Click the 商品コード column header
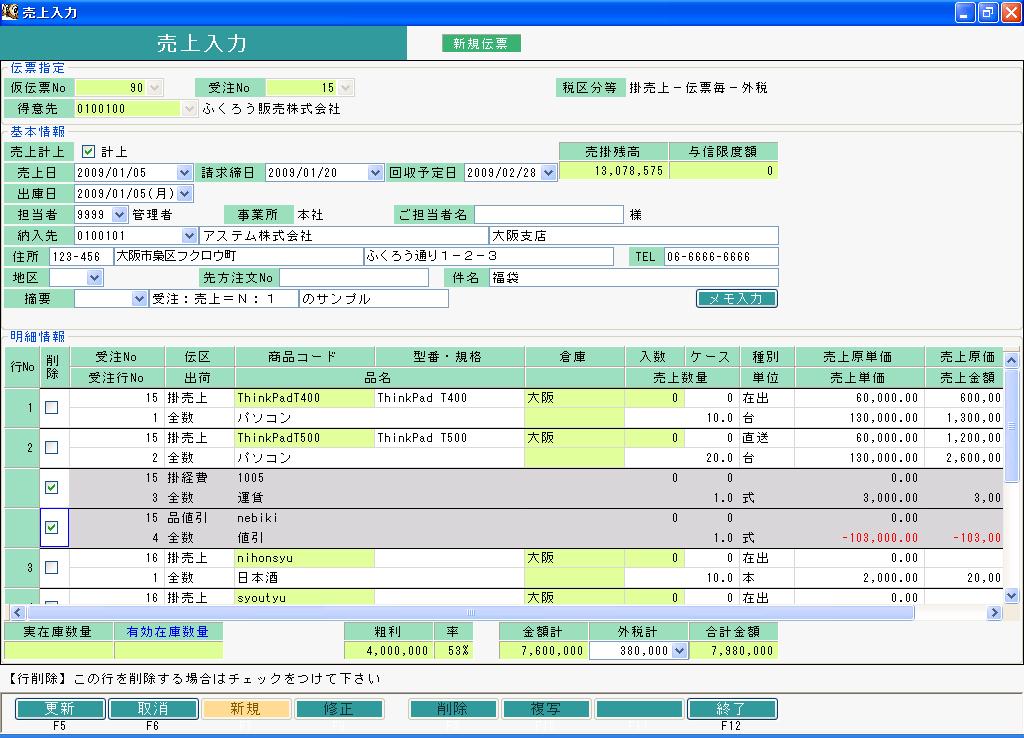1024x738 pixels. (x=304, y=357)
